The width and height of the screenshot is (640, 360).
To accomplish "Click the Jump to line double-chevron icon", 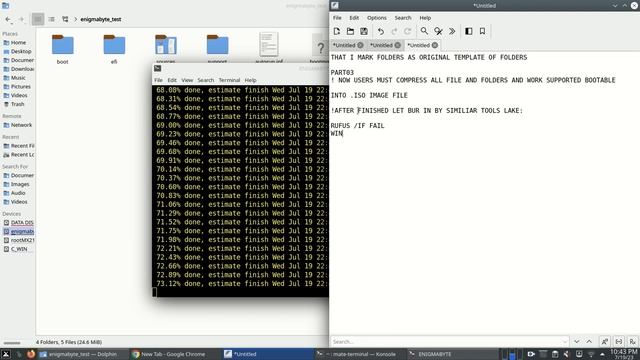I will click(452, 31).
